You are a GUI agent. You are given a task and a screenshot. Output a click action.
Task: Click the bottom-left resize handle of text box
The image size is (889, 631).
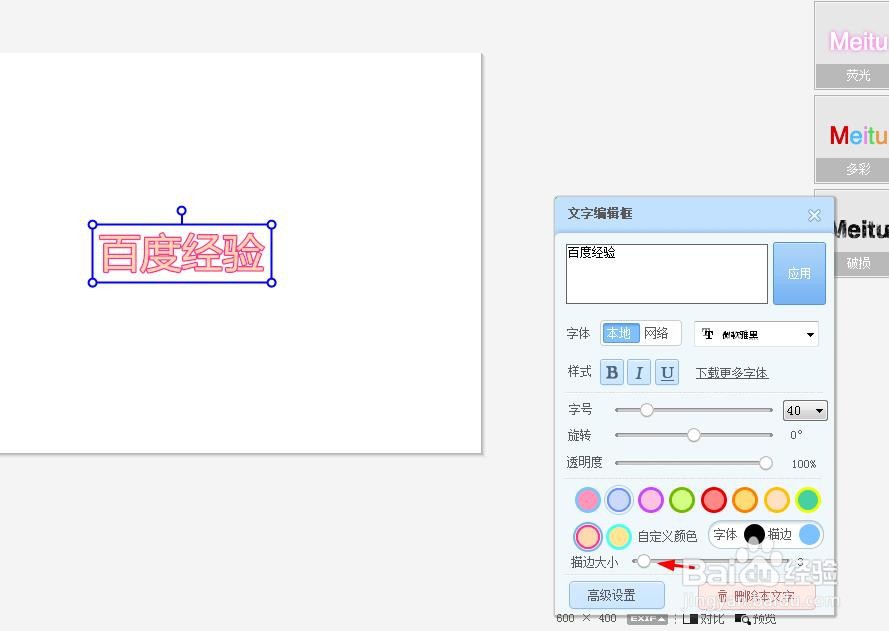[93, 282]
